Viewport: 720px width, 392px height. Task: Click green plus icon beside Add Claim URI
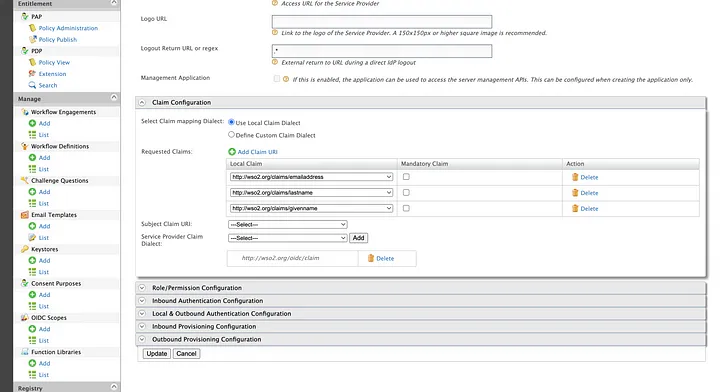[x=232, y=151]
